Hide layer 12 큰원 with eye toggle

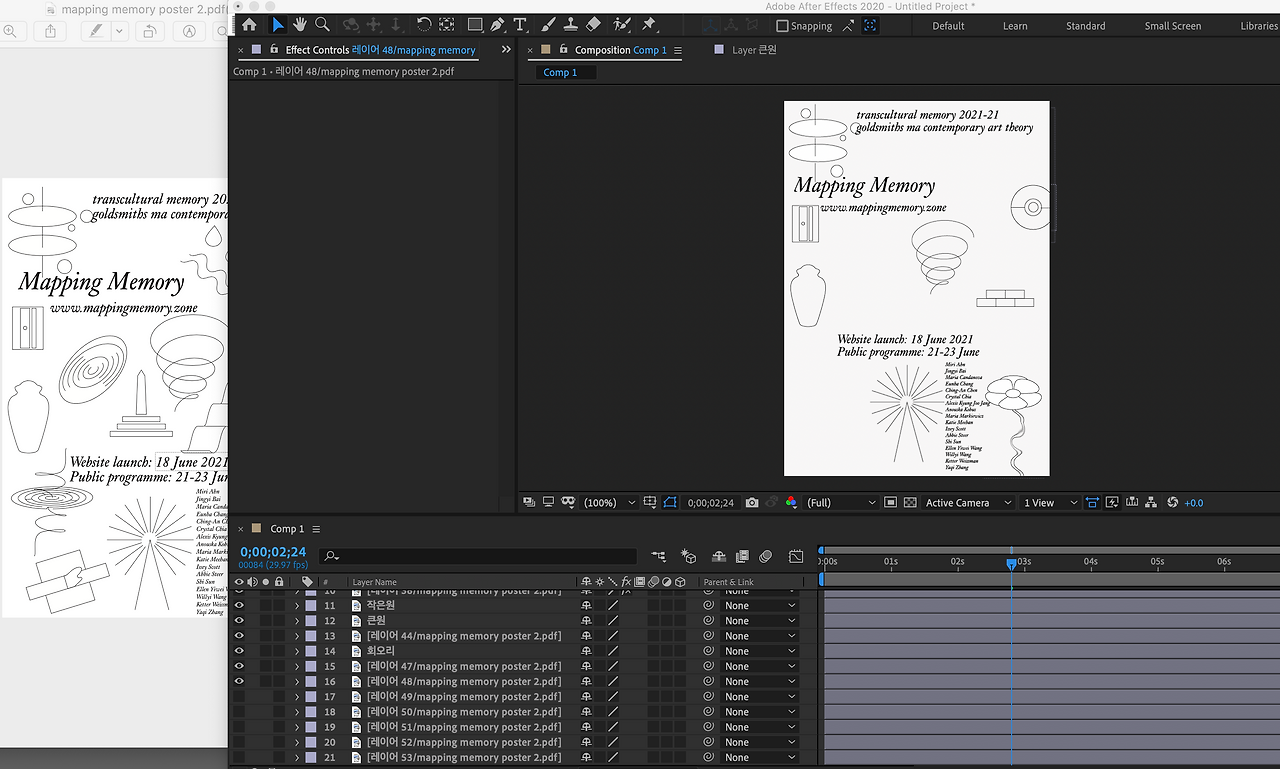(239, 621)
